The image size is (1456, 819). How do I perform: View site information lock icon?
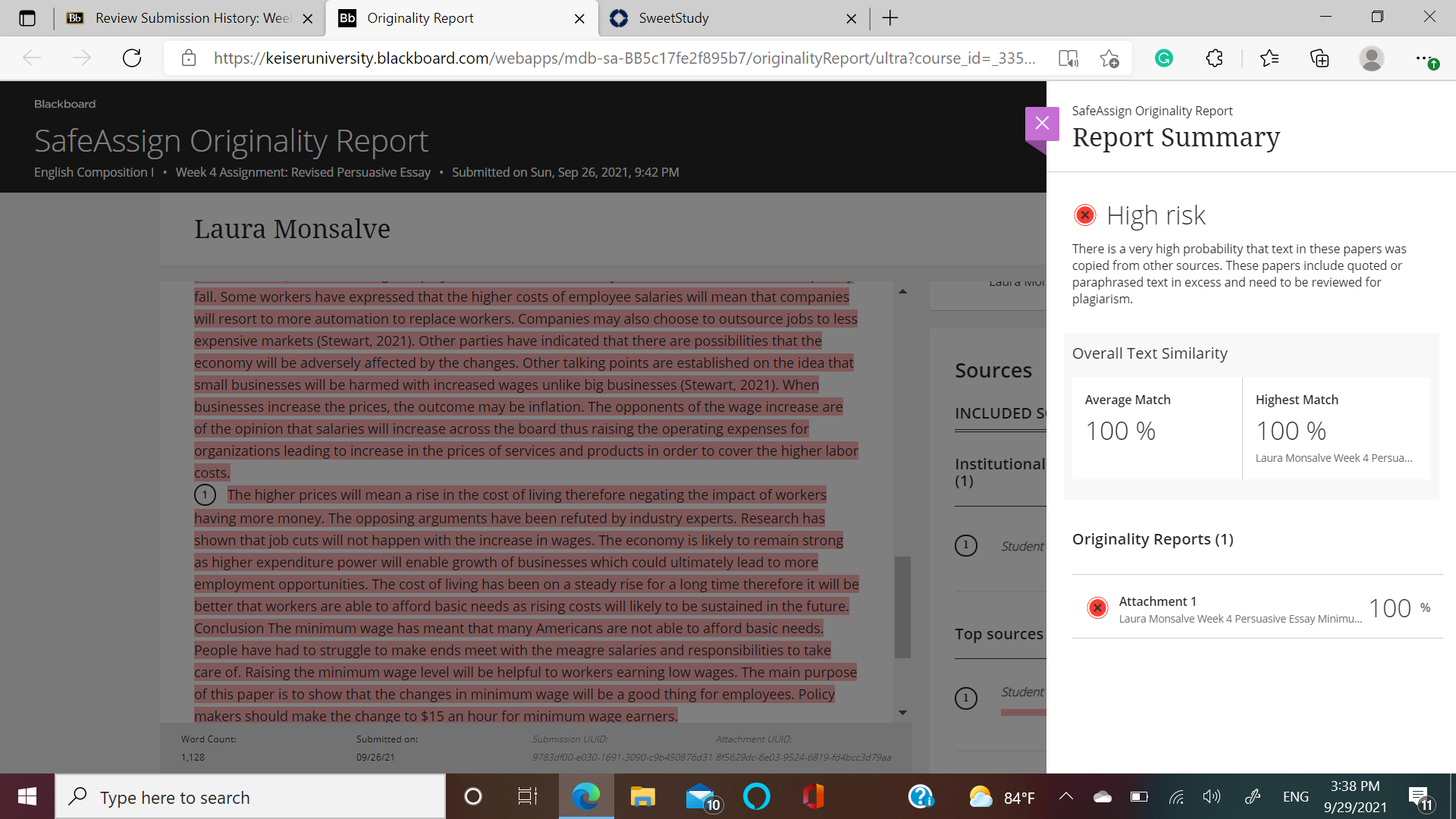189,58
